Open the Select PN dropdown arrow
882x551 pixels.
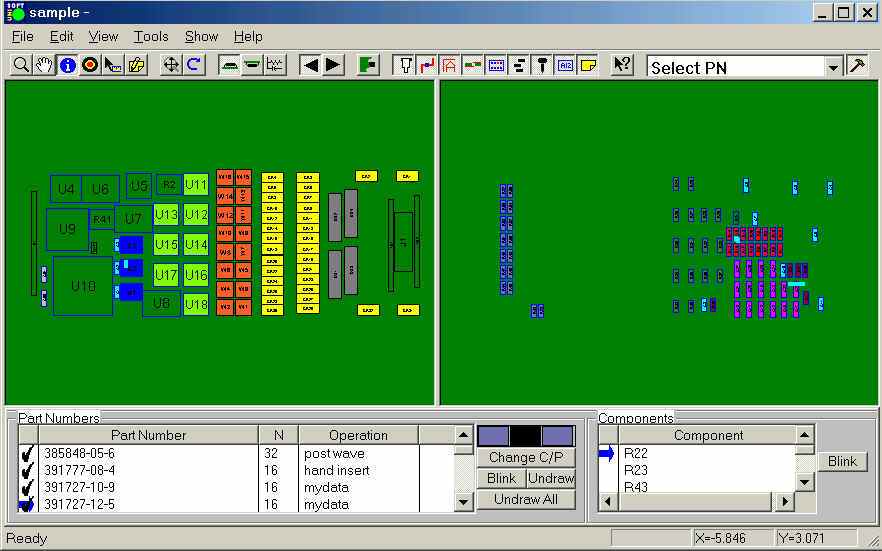point(833,67)
